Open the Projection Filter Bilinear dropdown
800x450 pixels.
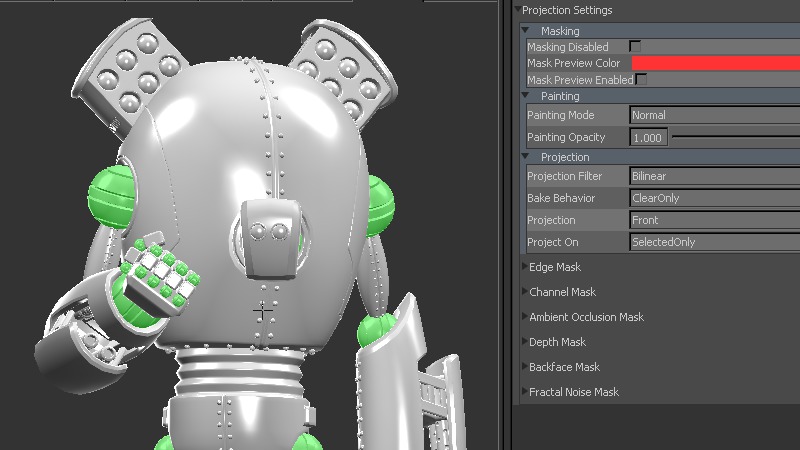point(715,176)
